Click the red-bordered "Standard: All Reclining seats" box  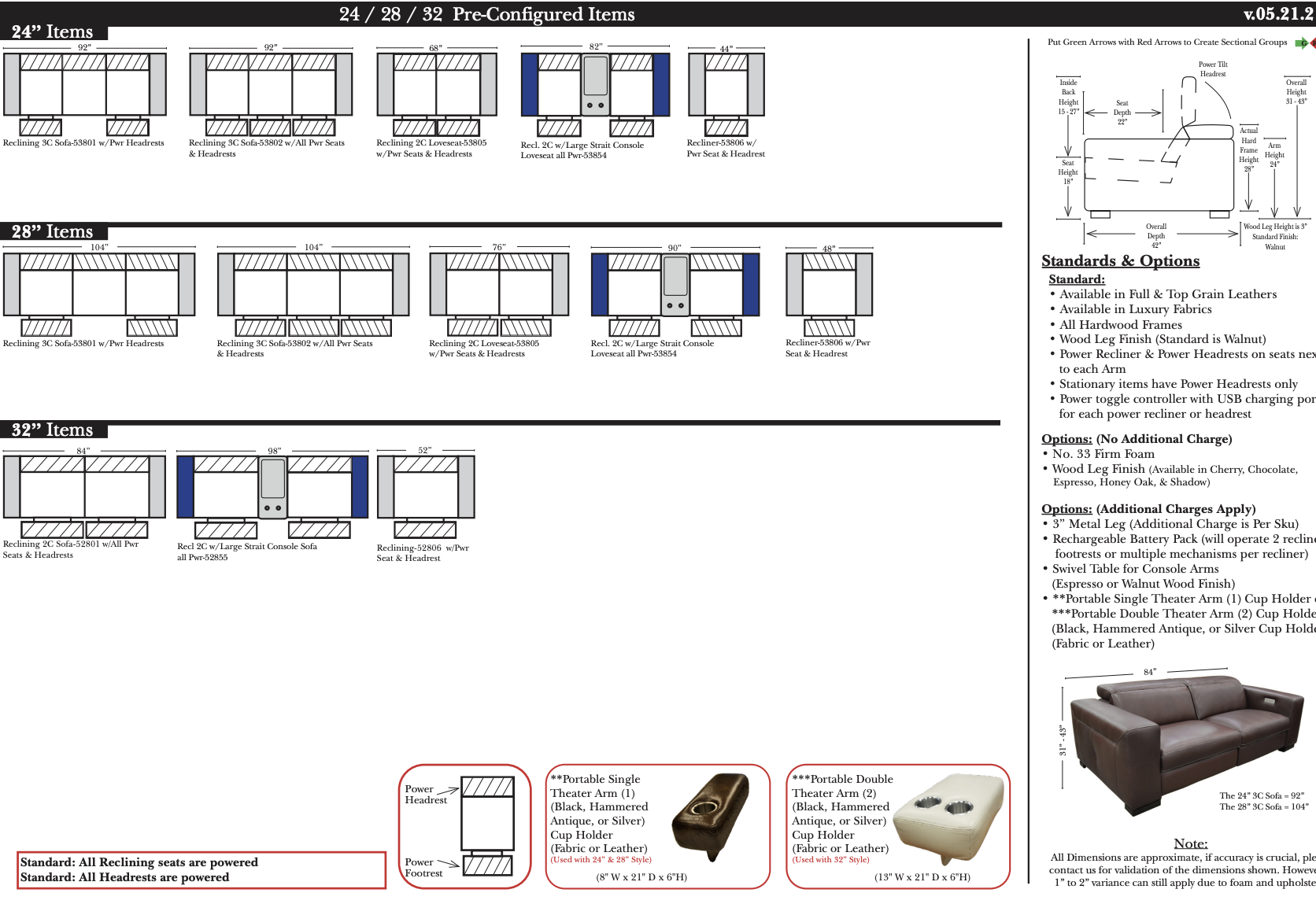tap(201, 869)
